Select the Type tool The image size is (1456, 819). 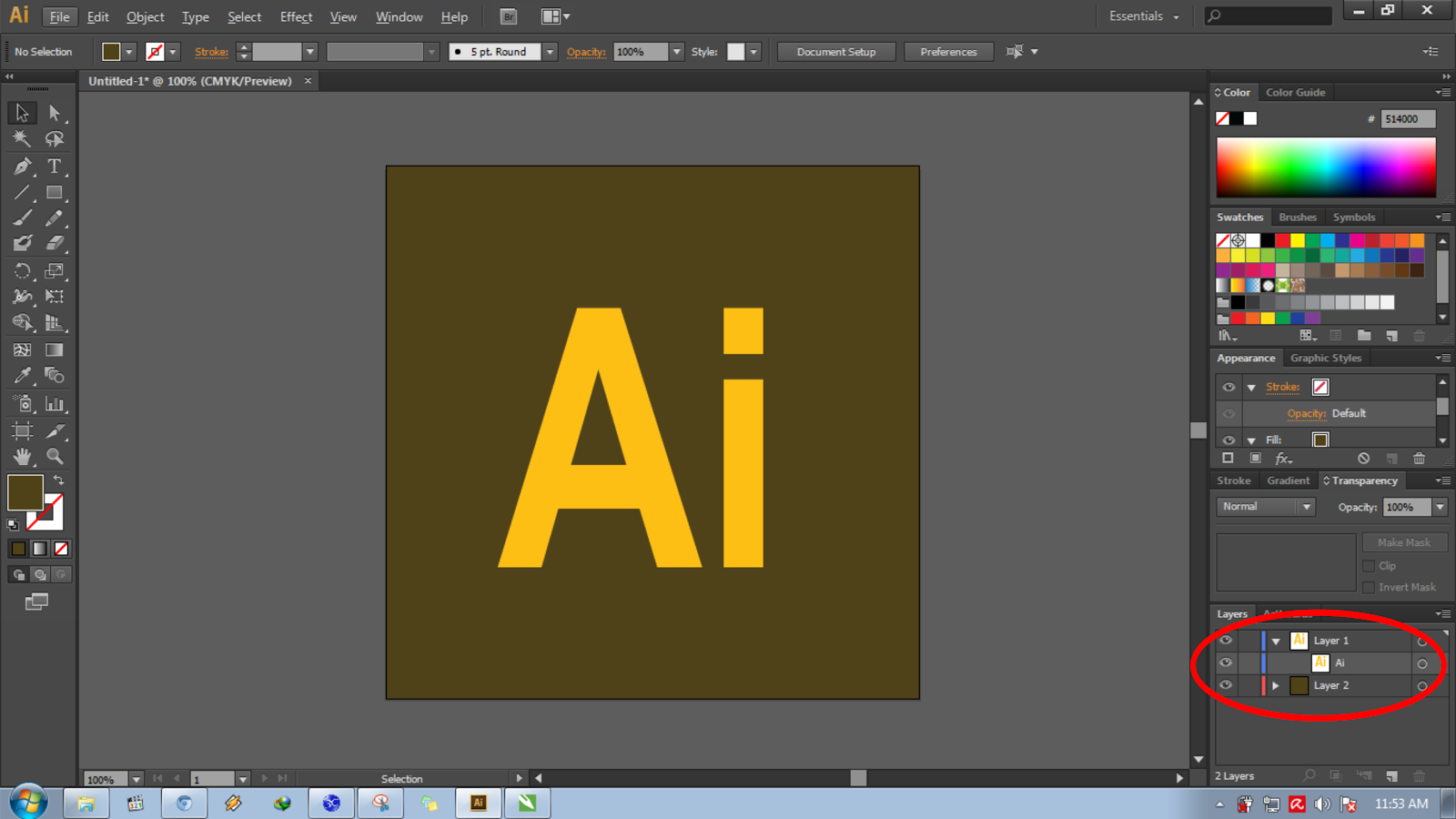point(55,167)
